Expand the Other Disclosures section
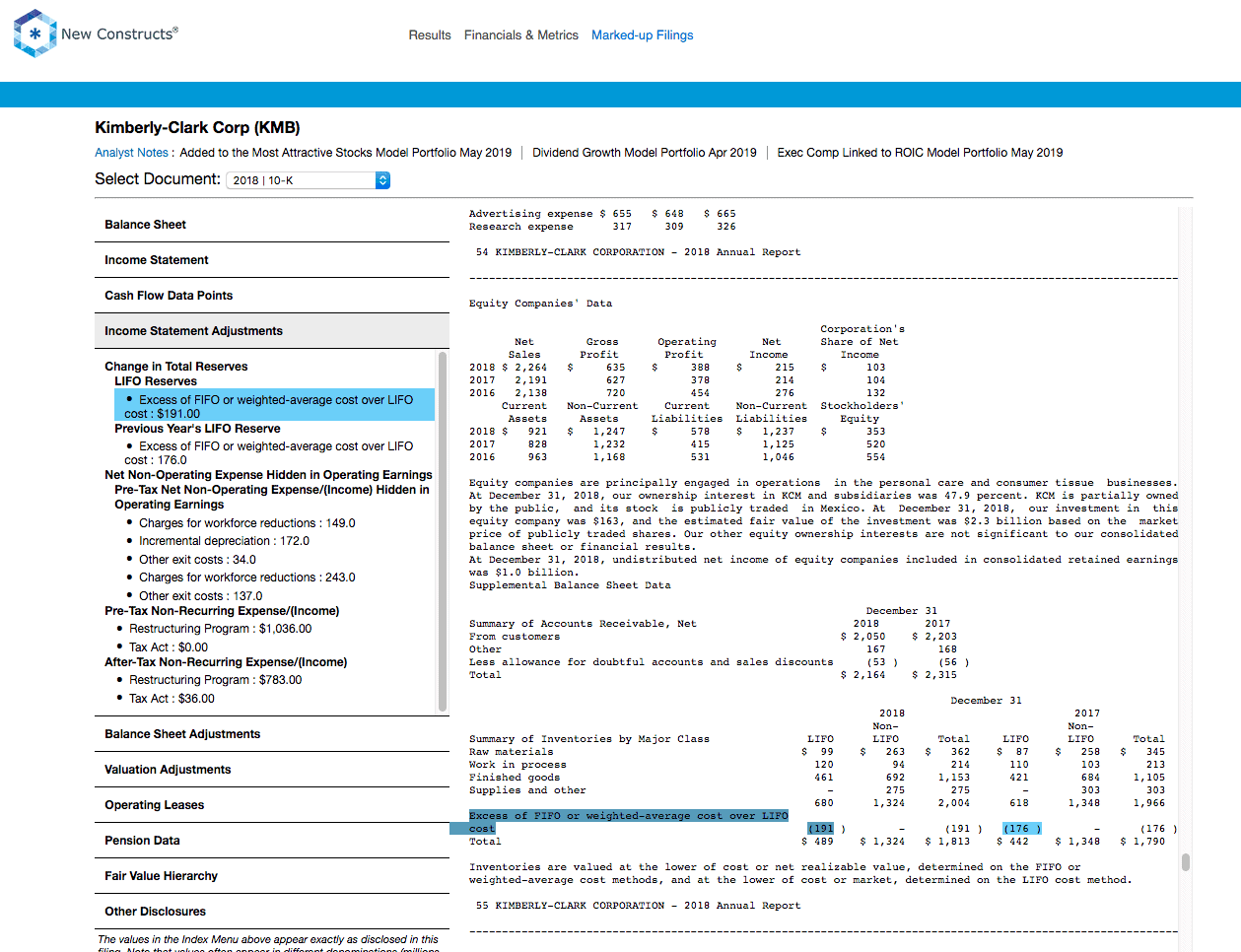Image resolution: width=1241 pixels, height=952 pixels. [x=272, y=912]
